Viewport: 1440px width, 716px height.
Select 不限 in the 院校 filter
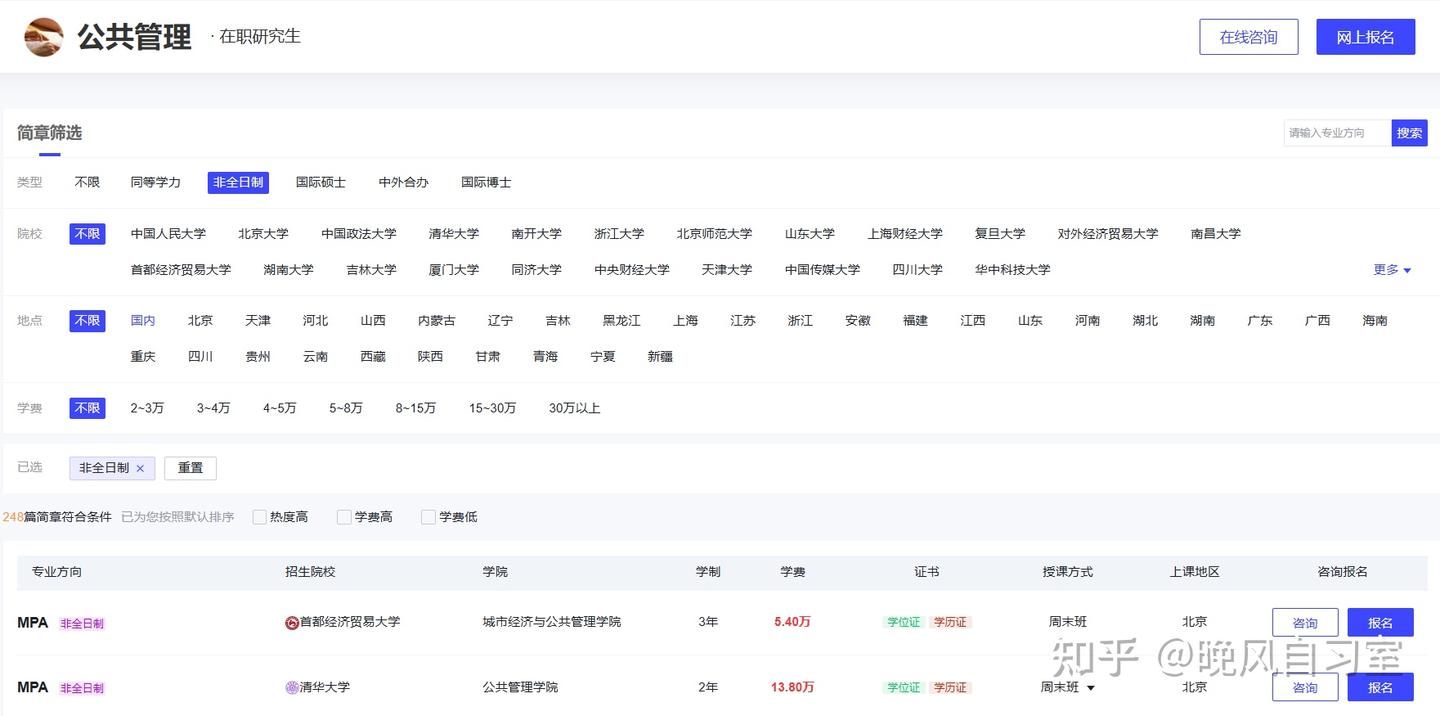point(87,234)
